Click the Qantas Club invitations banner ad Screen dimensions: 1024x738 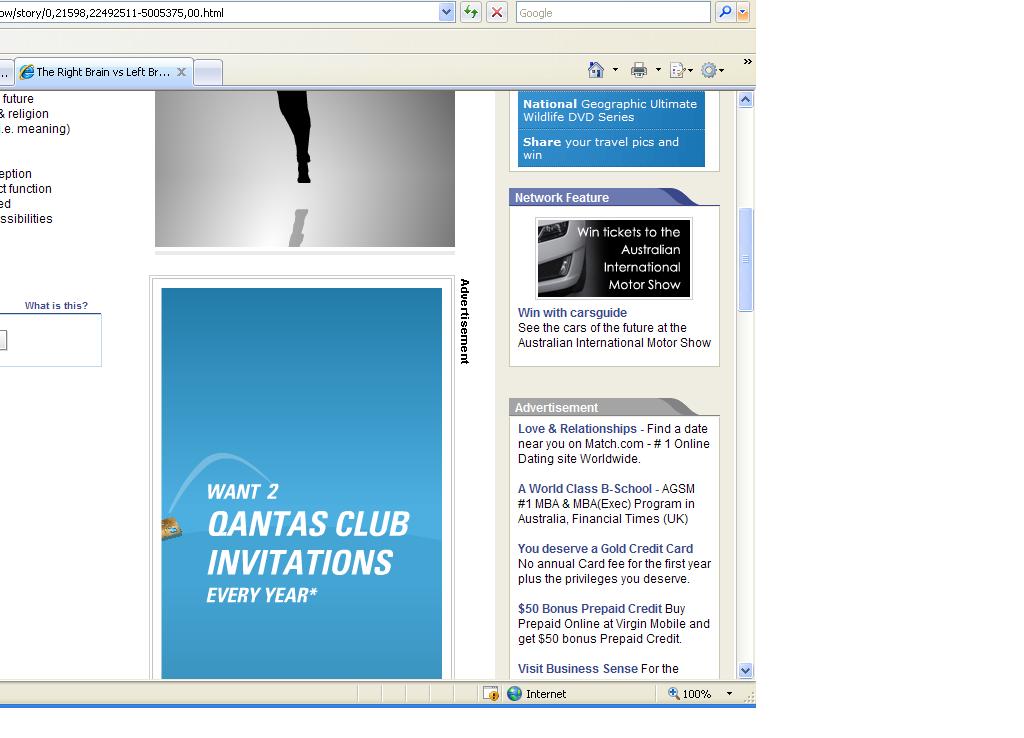click(302, 483)
